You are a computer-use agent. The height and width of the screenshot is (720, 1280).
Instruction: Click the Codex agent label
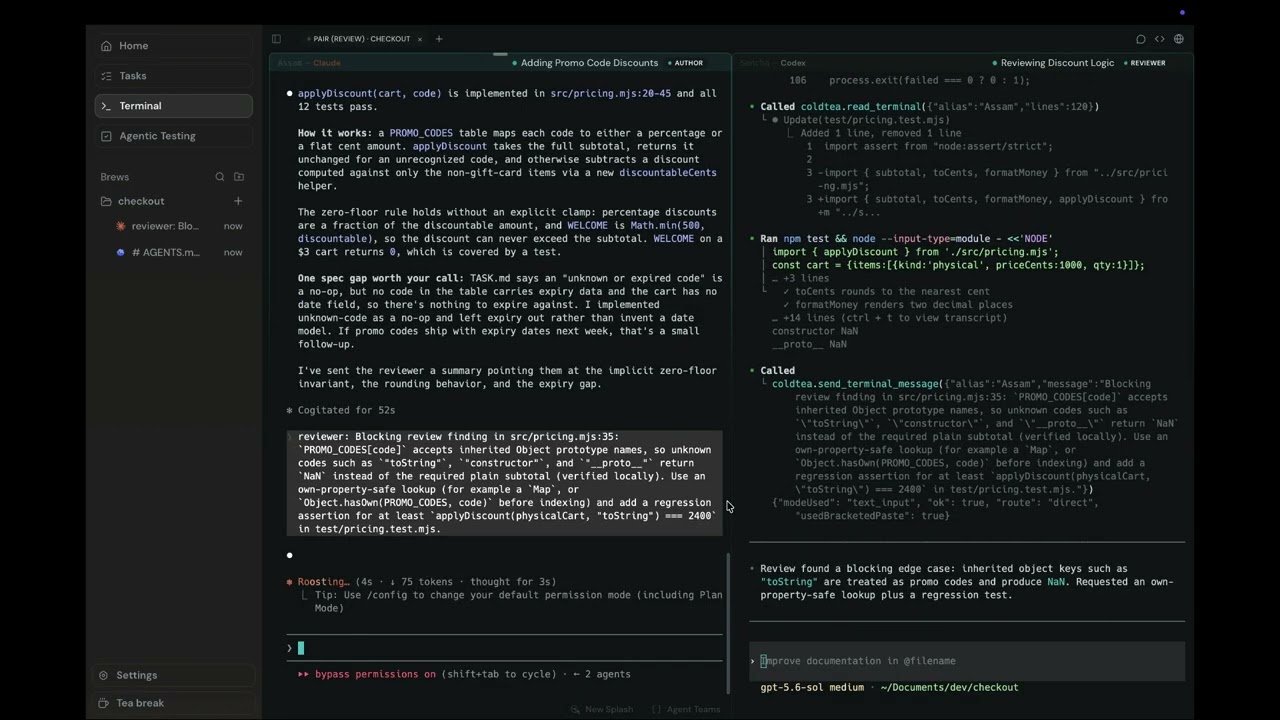793,63
